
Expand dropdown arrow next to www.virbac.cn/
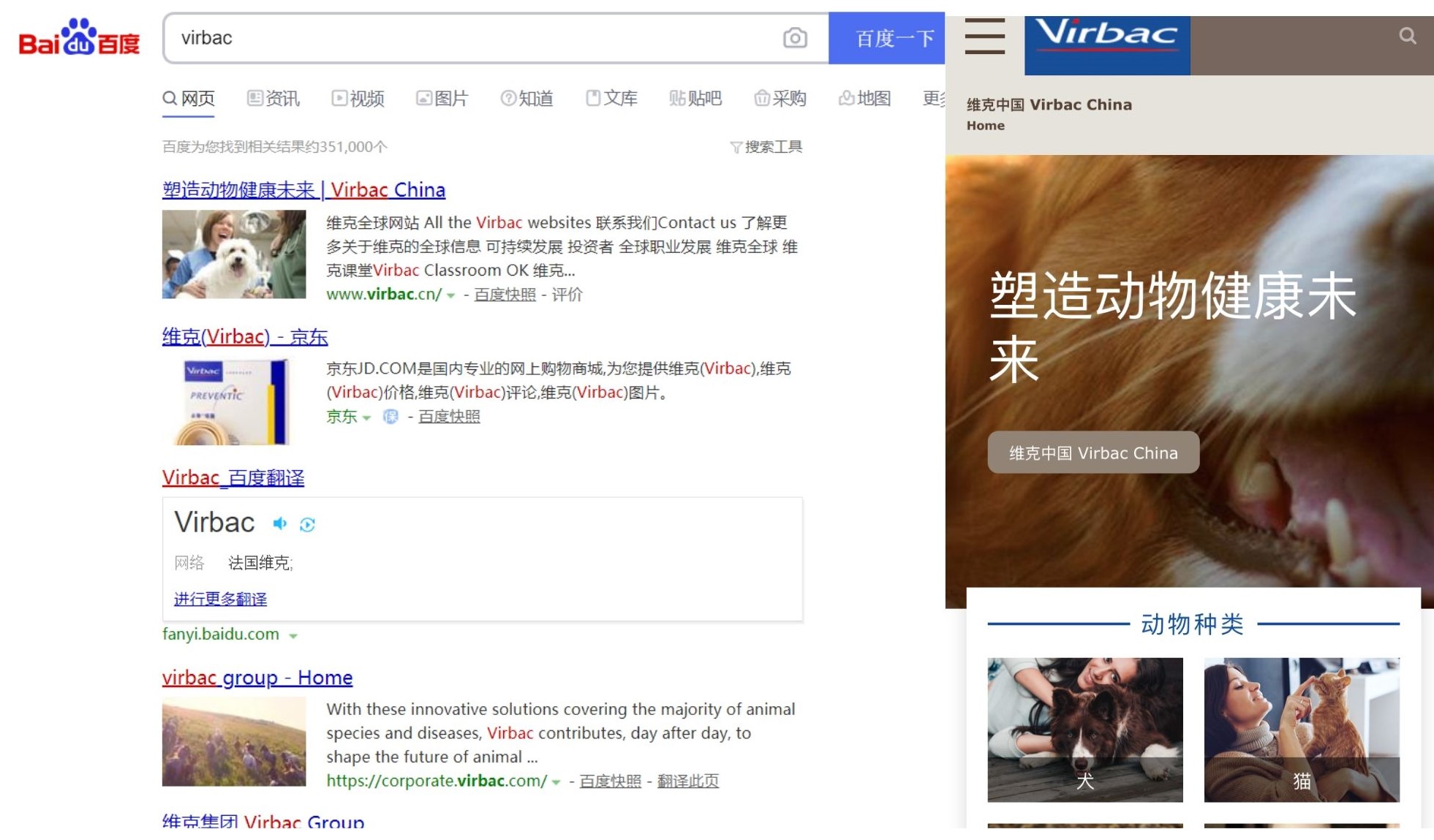[451, 295]
